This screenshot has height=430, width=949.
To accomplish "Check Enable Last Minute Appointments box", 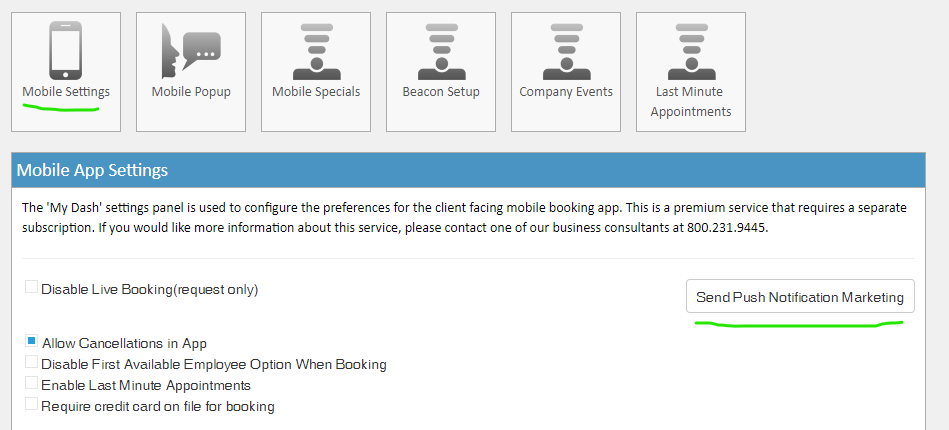I will [x=31, y=383].
